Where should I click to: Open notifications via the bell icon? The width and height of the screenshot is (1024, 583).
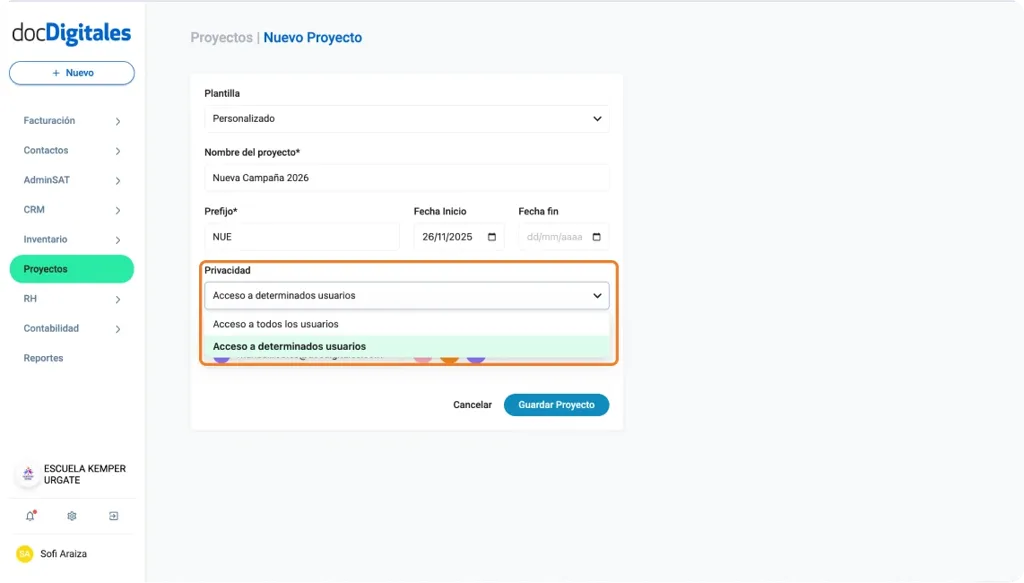[x=28, y=515]
